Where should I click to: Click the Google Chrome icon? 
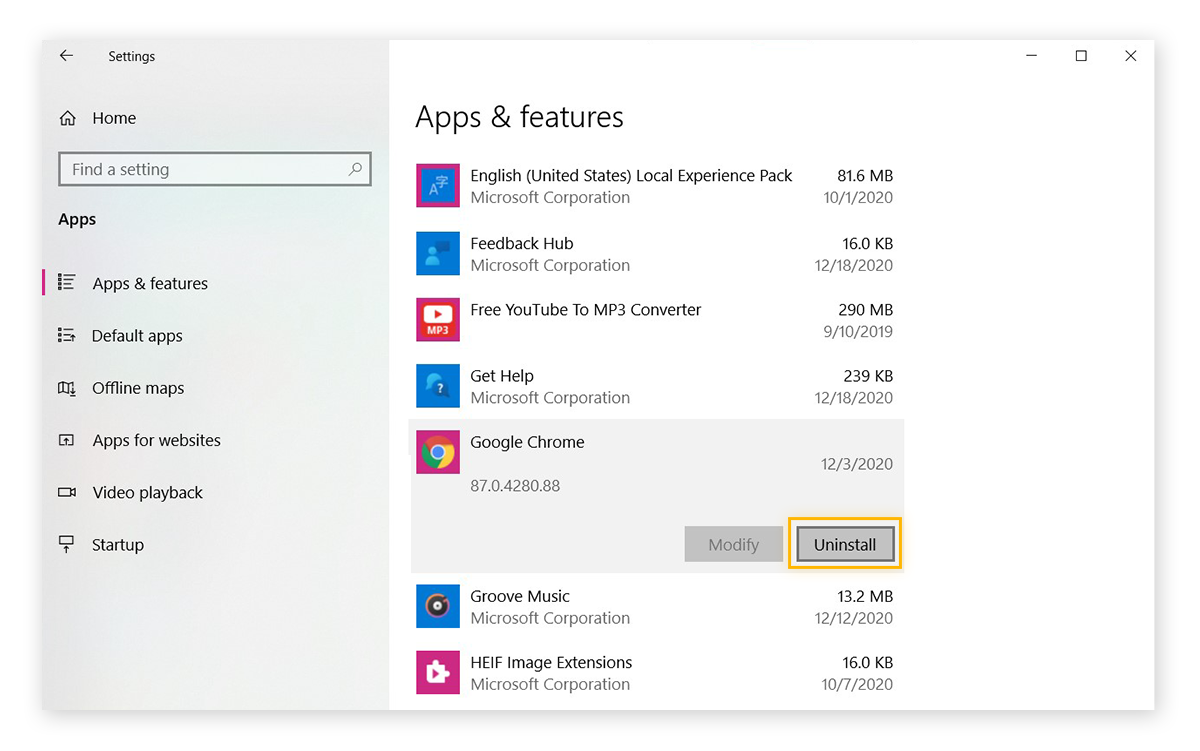tap(437, 452)
